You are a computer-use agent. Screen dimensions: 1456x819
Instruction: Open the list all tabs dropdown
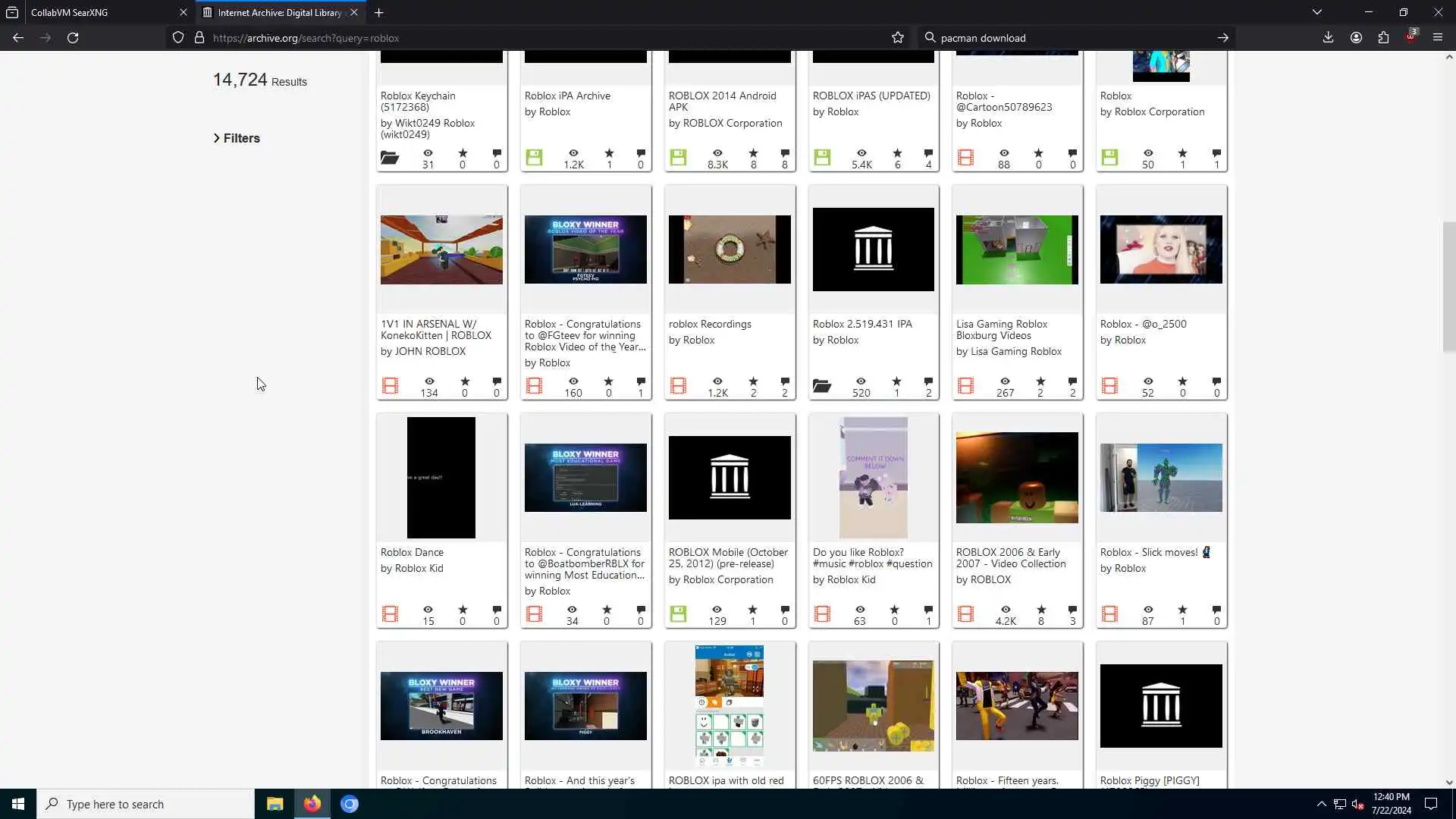(1317, 12)
